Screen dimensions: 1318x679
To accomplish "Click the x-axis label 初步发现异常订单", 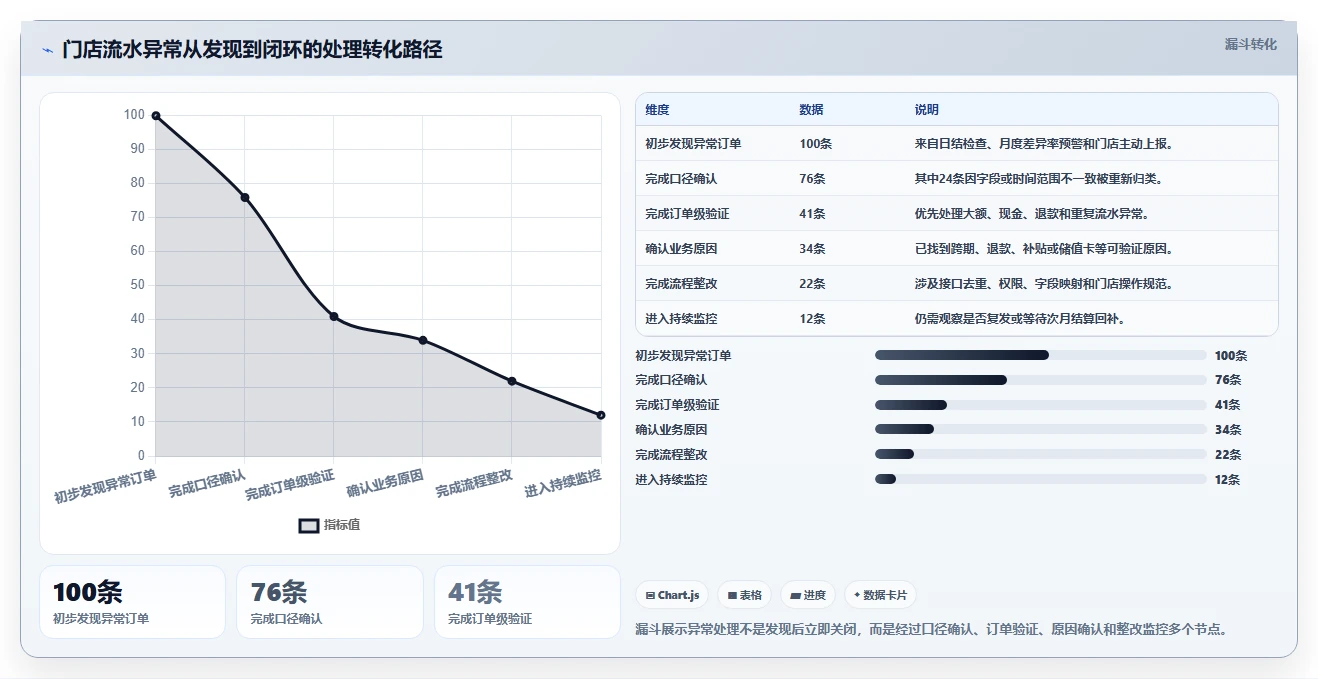I will tap(105, 485).
